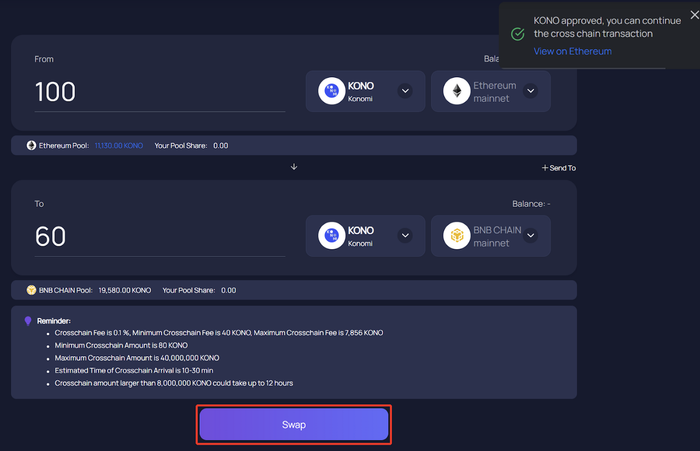Click the 11,130.00 KONO Ethereum pool link
This screenshot has height=451, width=700.
click(119, 146)
